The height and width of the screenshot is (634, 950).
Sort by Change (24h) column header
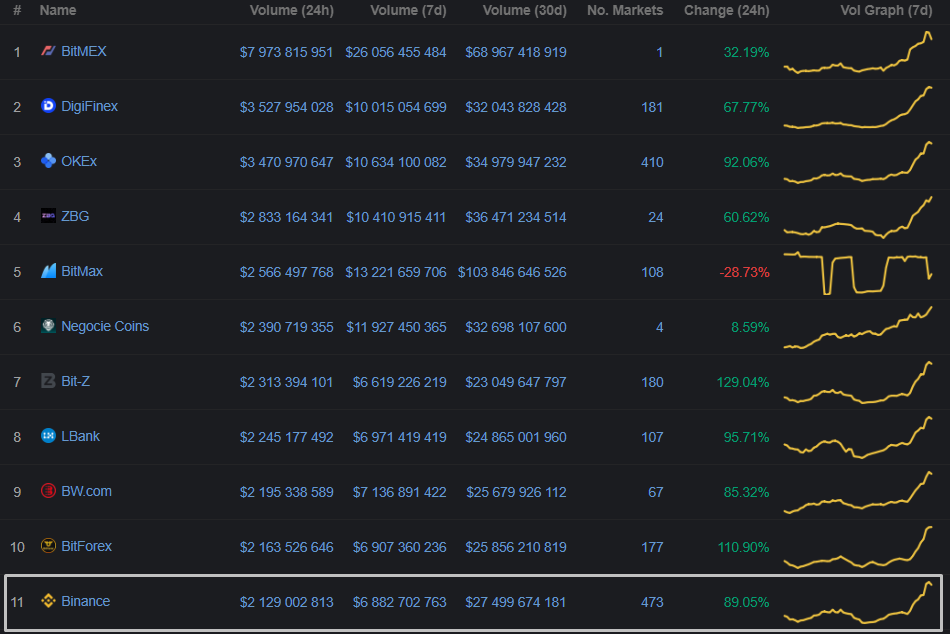point(726,10)
